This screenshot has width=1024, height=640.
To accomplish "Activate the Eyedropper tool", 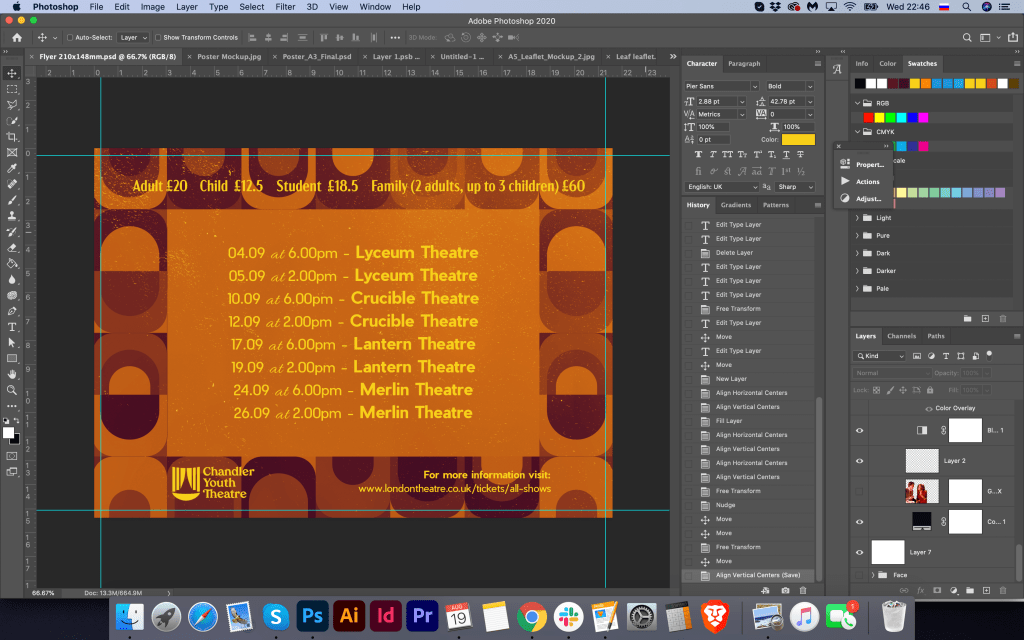I will point(12,168).
